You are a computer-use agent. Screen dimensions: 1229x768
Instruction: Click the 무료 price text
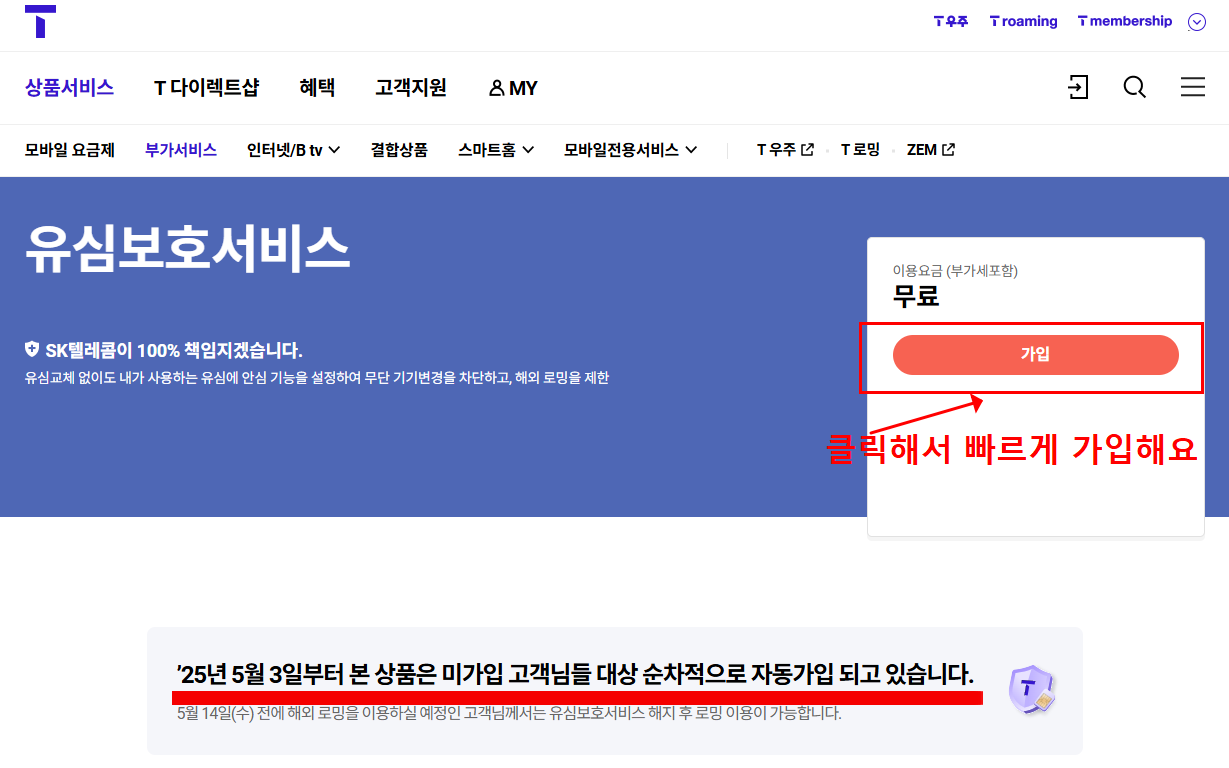coord(916,297)
